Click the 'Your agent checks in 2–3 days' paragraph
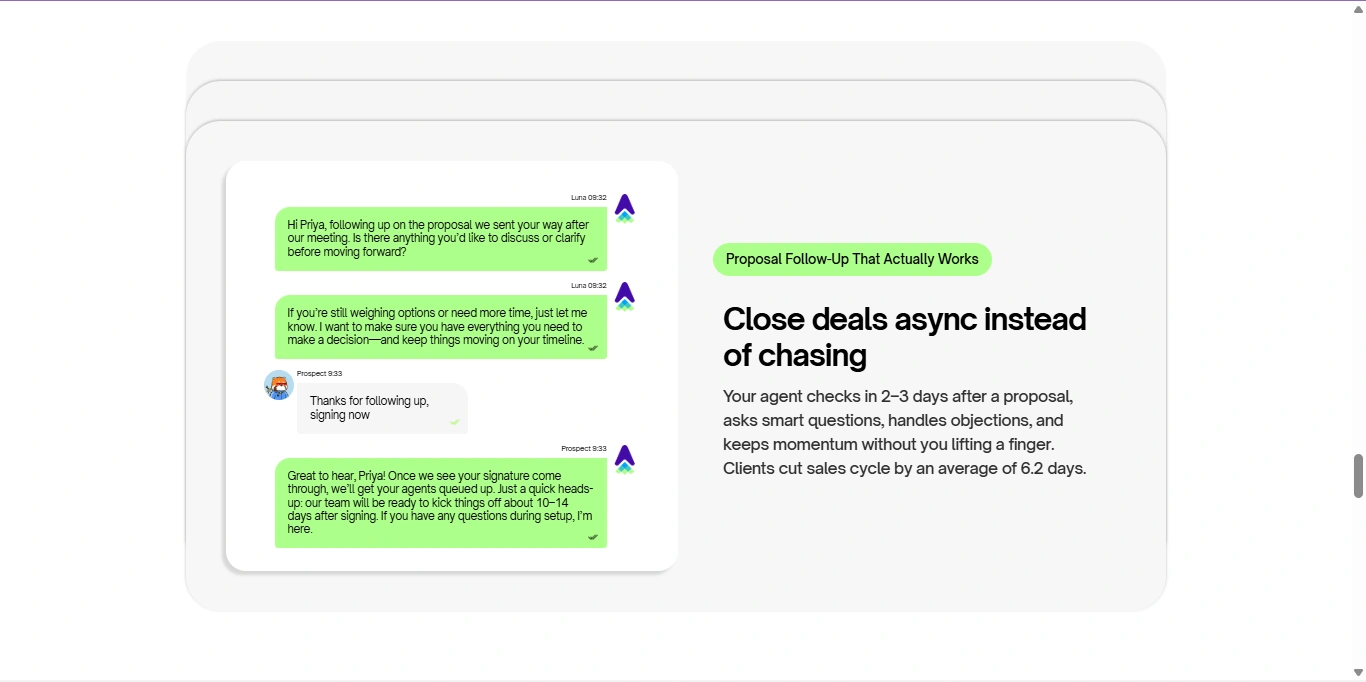Image resolution: width=1366 pixels, height=682 pixels. click(904, 432)
